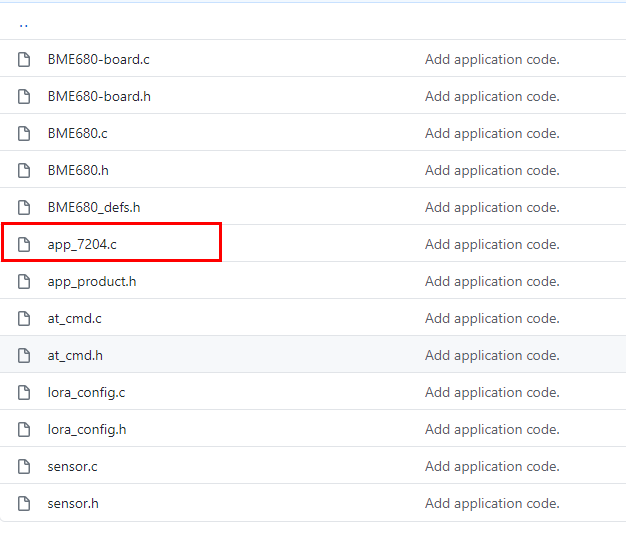
Task: Open the BME680.c source file
Action: click(x=77, y=134)
